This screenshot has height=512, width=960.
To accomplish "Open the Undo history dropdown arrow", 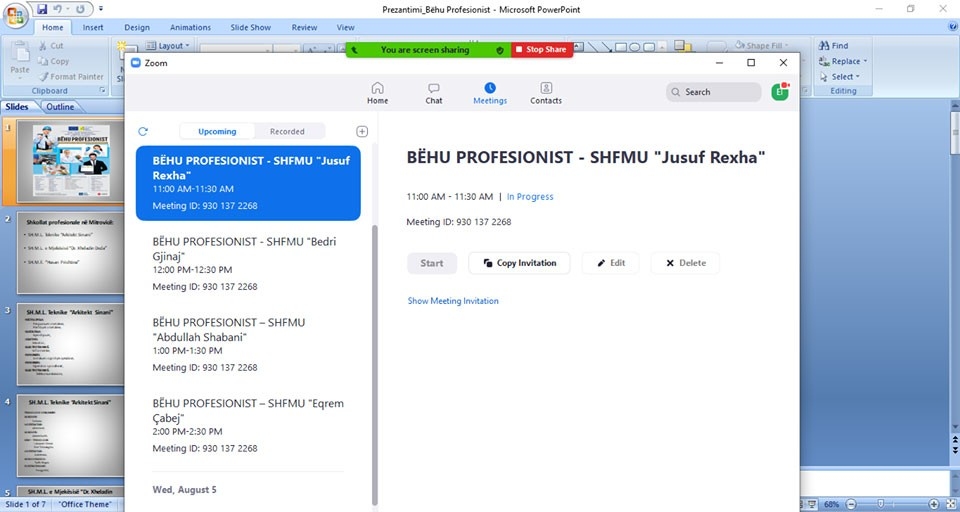I will [x=67, y=9].
